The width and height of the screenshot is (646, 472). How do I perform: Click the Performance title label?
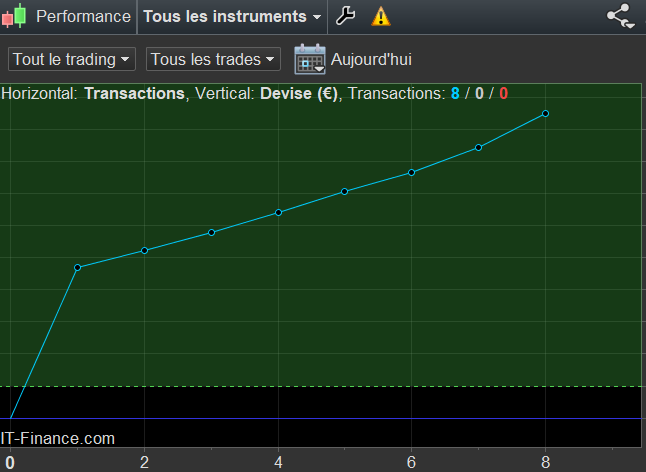(83, 16)
